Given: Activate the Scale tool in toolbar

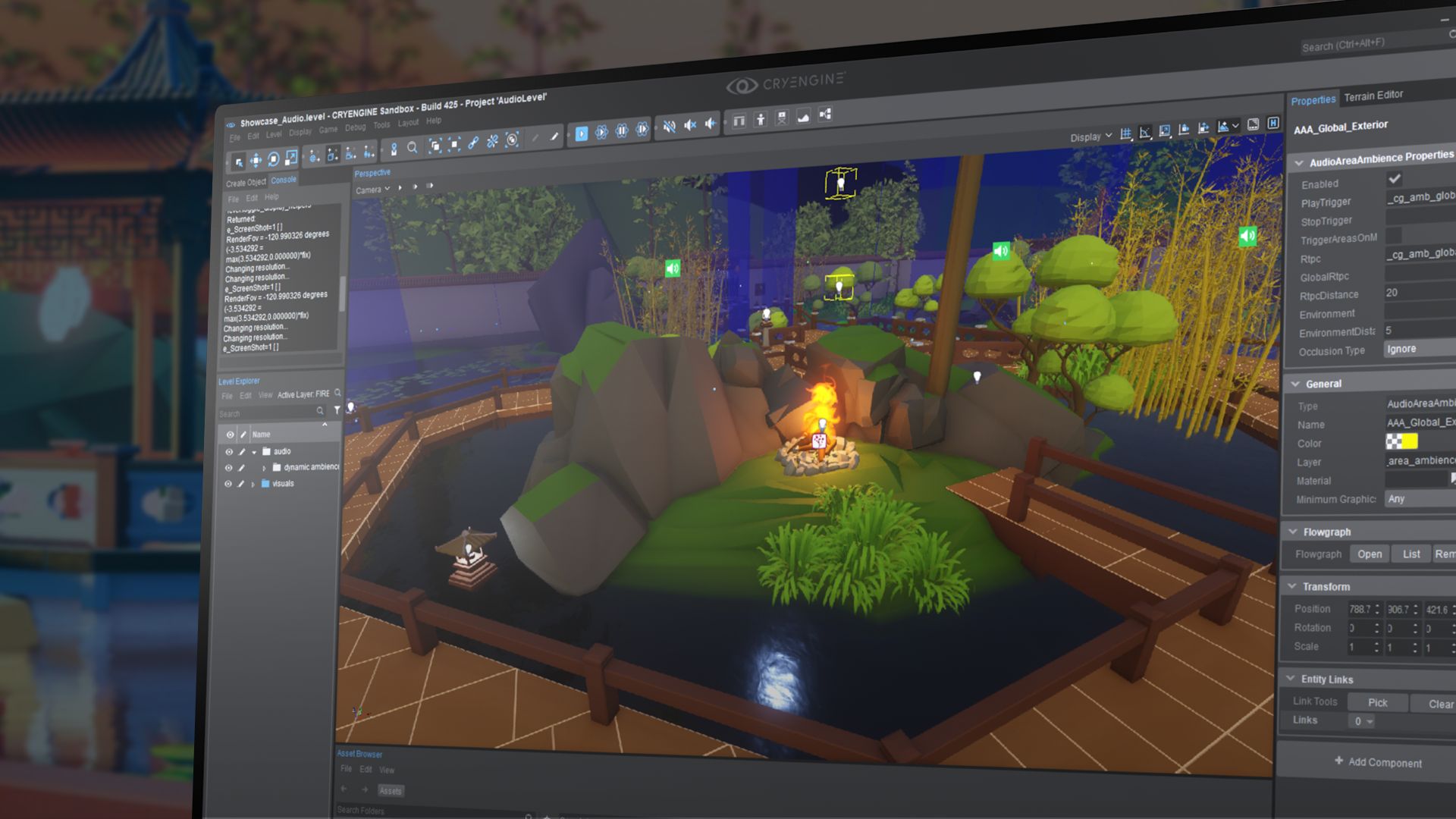Looking at the screenshot, I should [291, 158].
